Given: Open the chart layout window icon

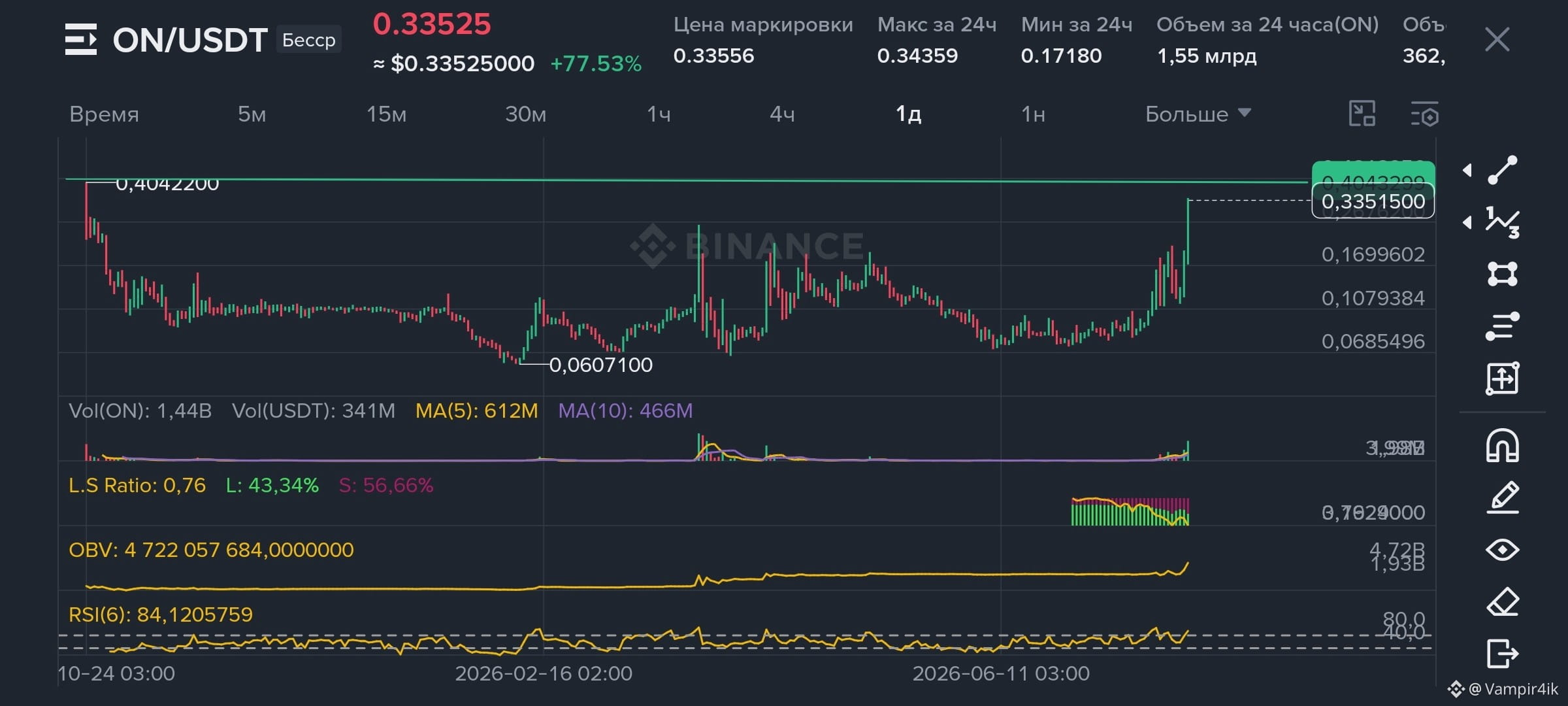Looking at the screenshot, I should 1362,114.
